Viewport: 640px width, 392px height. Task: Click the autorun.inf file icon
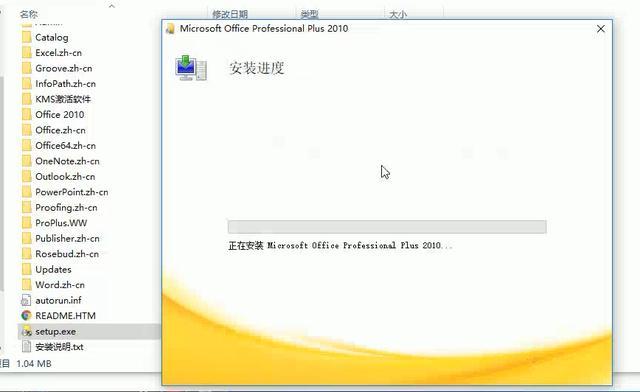[26, 301]
